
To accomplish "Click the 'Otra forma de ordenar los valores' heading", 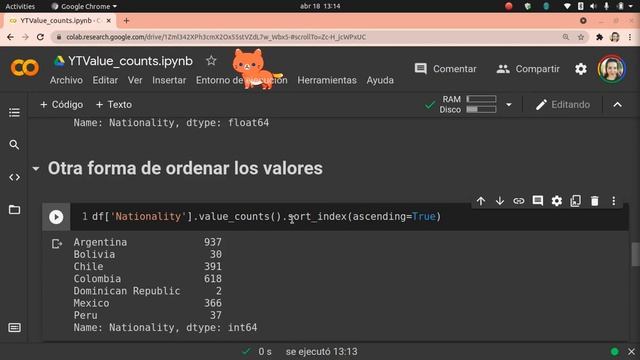I will coord(185,168).
